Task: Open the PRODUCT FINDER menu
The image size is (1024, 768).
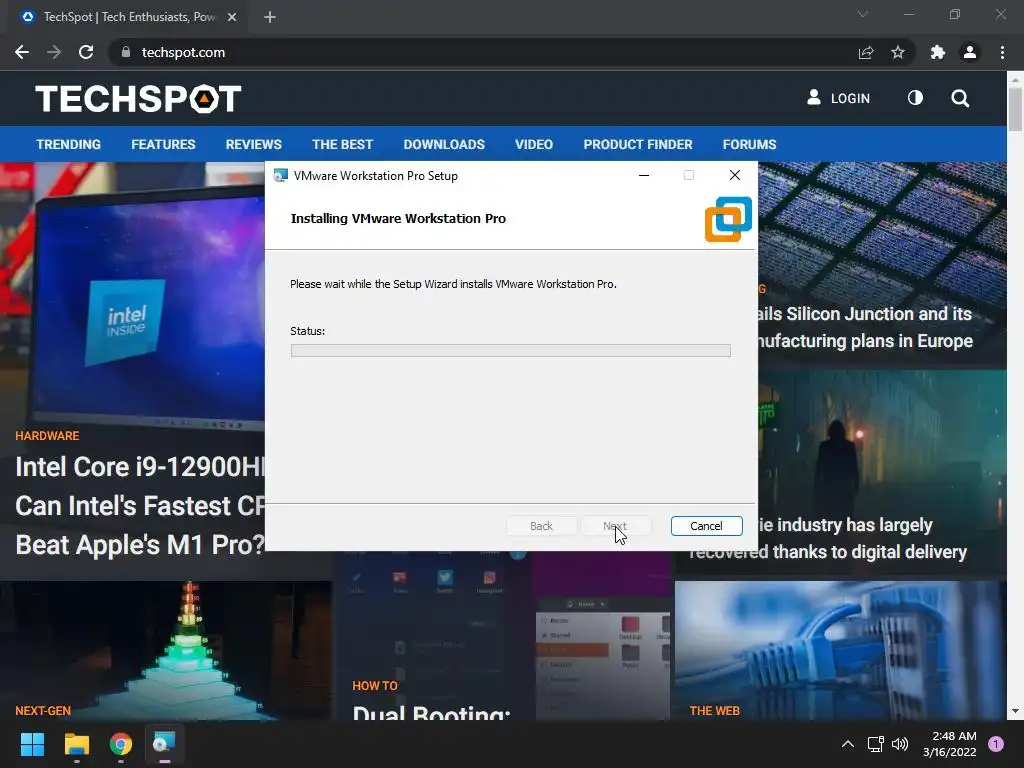Action: 638,144
